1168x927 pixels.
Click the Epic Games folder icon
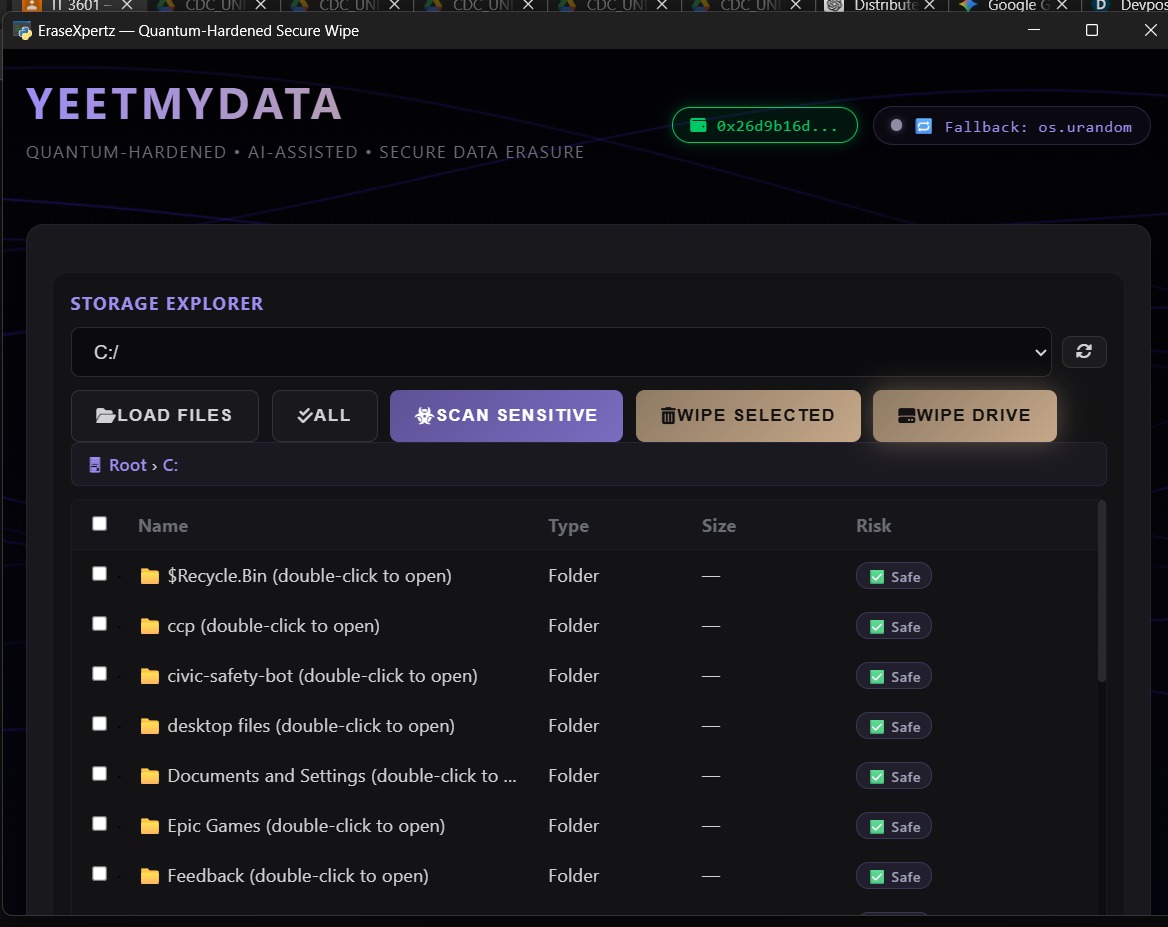pyautogui.click(x=150, y=826)
